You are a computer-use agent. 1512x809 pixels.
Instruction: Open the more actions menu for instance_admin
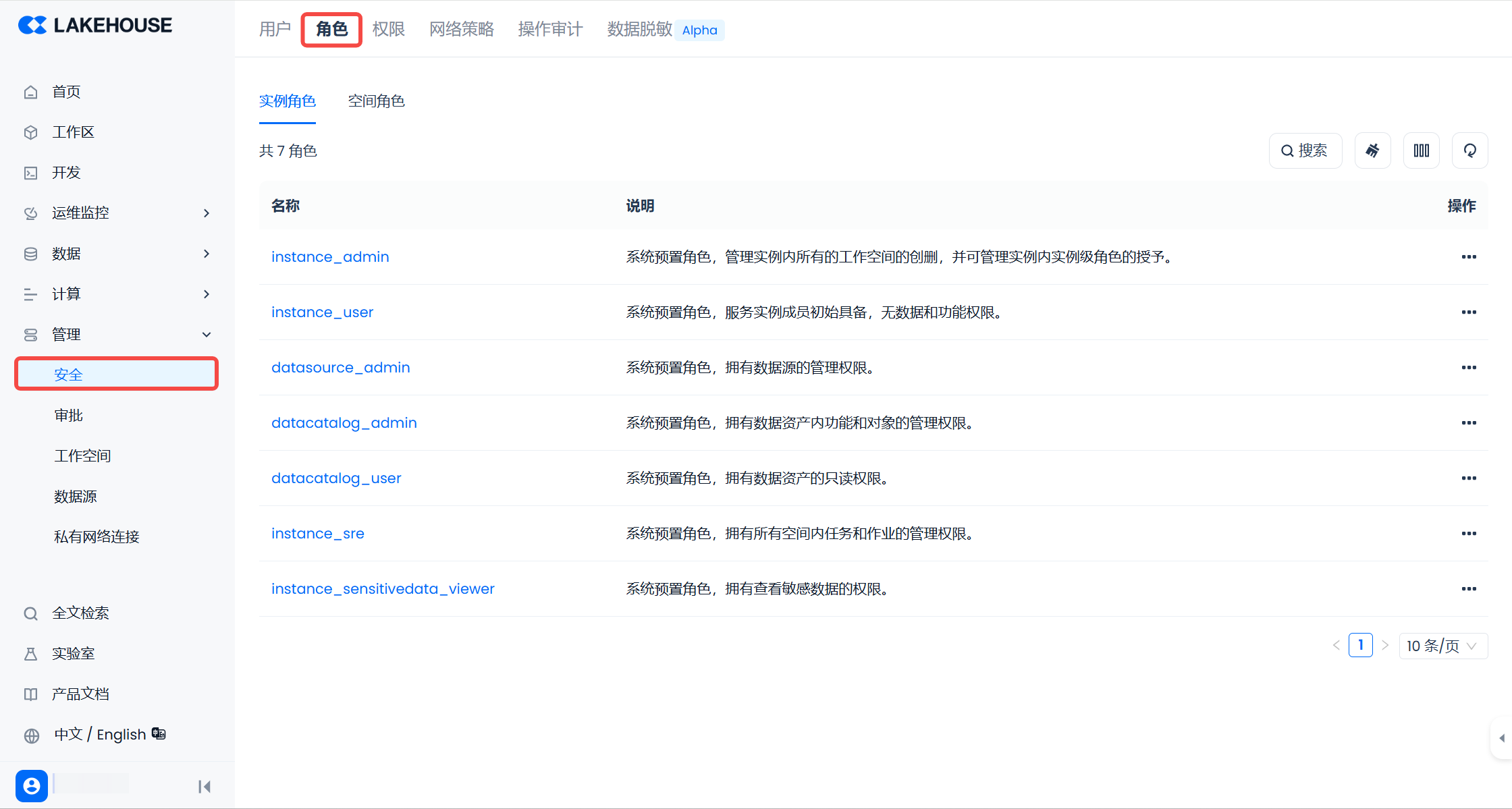coord(1468,257)
